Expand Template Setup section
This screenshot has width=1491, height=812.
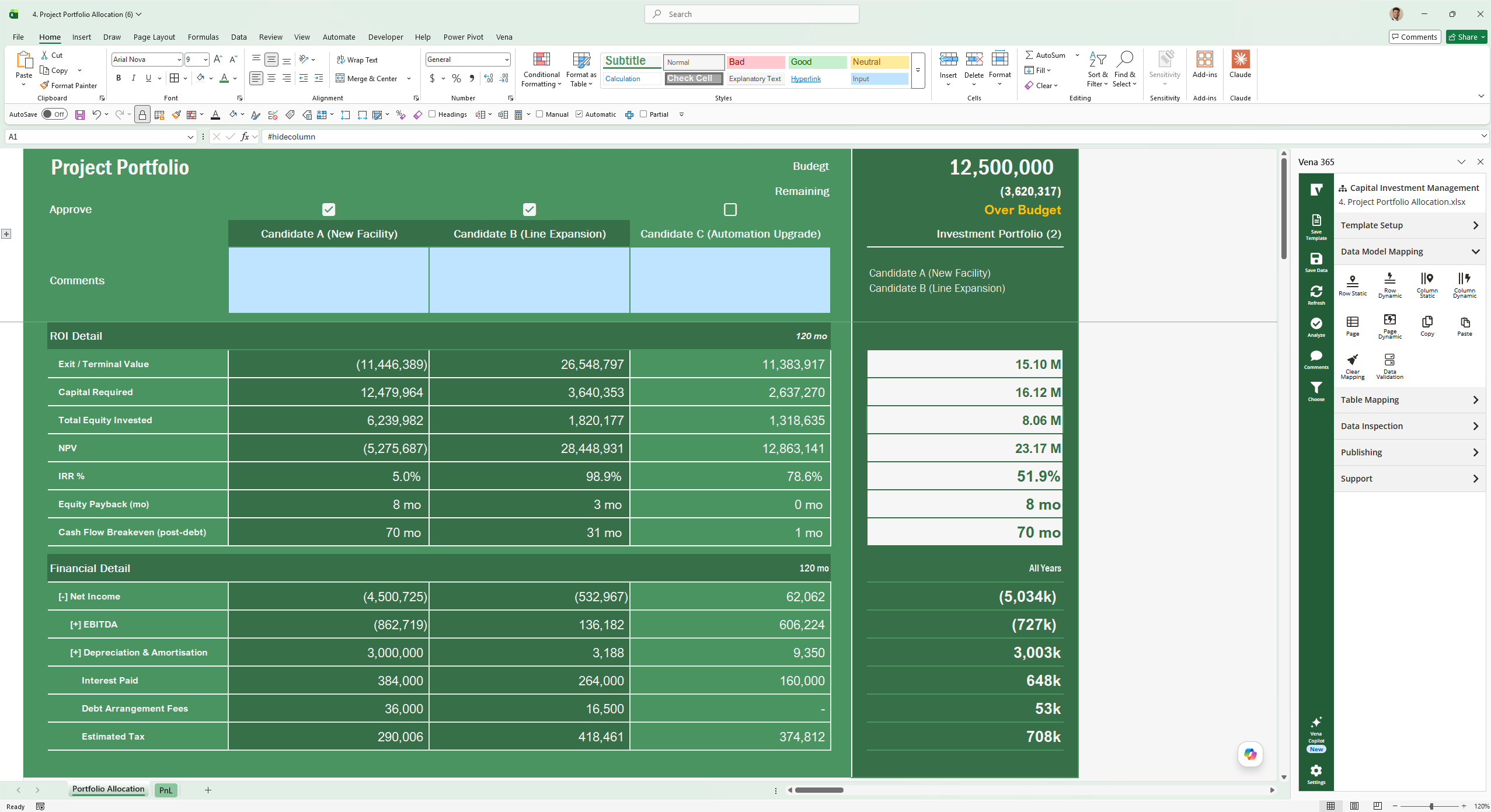(x=1409, y=225)
